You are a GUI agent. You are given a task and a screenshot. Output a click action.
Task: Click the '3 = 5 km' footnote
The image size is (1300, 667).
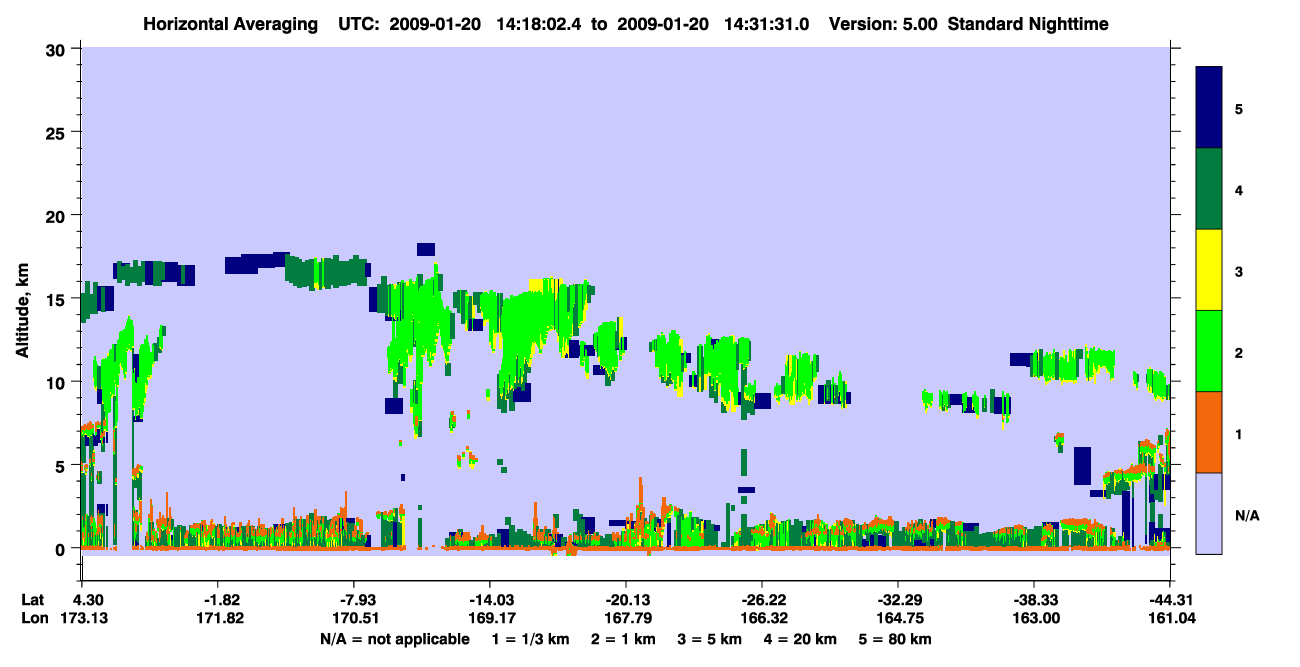[710, 638]
